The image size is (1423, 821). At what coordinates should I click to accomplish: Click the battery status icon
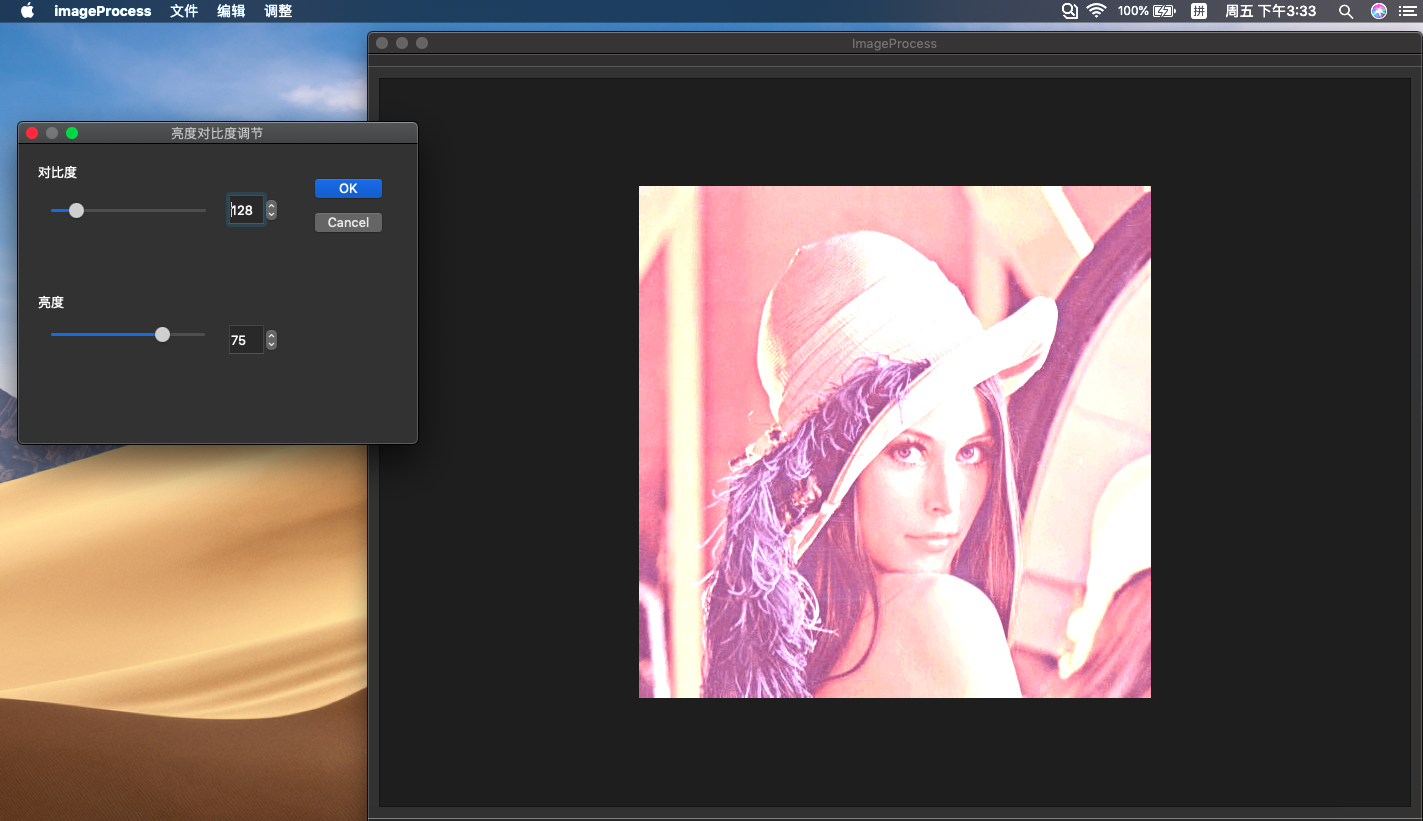1164,11
